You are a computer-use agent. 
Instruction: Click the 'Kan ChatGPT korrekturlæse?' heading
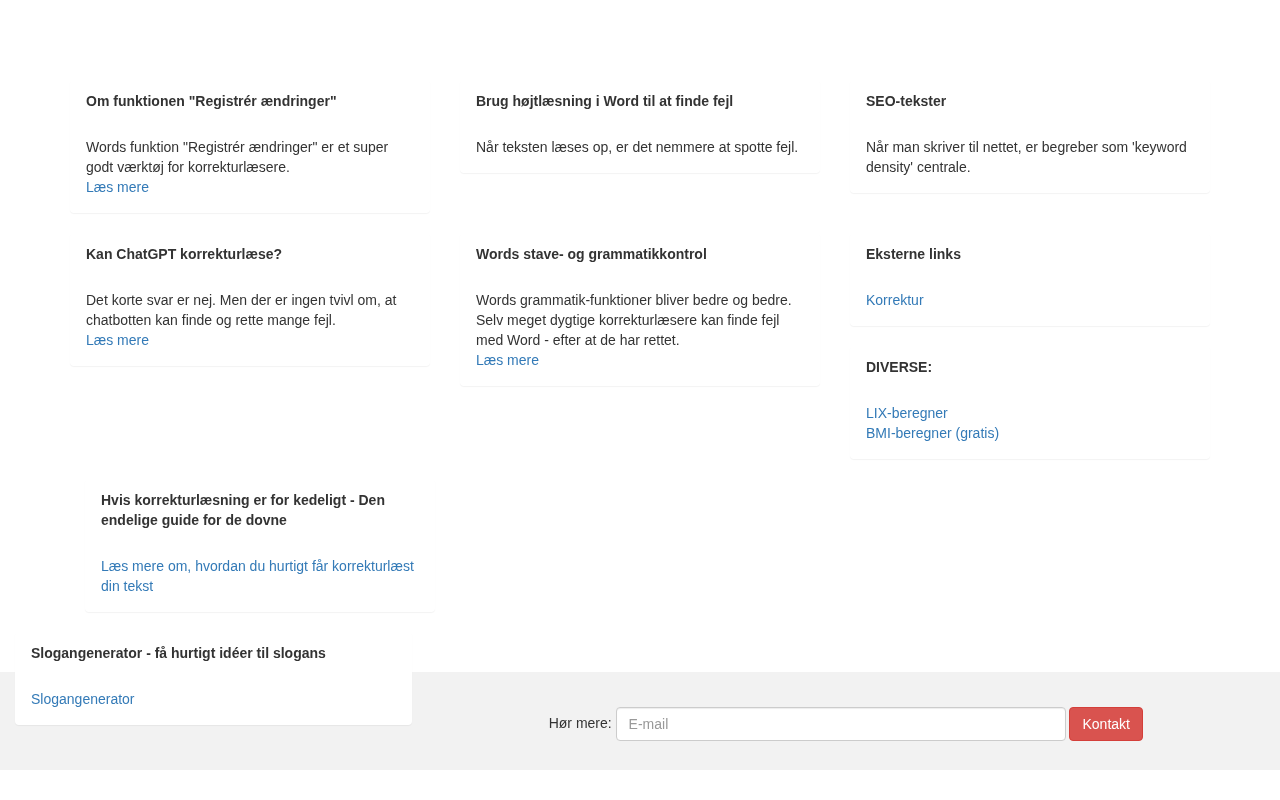(x=184, y=254)
